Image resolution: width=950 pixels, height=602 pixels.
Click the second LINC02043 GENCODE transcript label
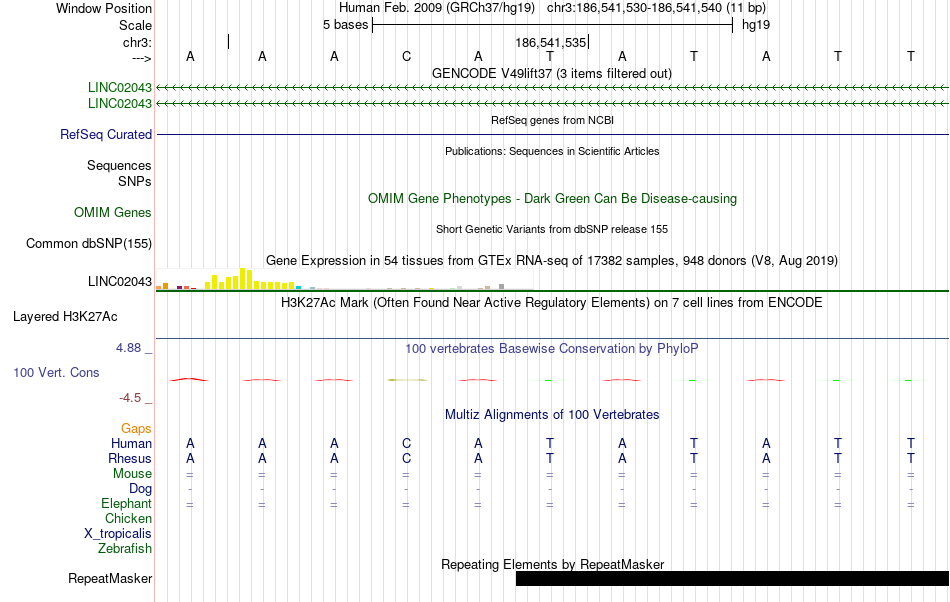click(x=120, y=104)
